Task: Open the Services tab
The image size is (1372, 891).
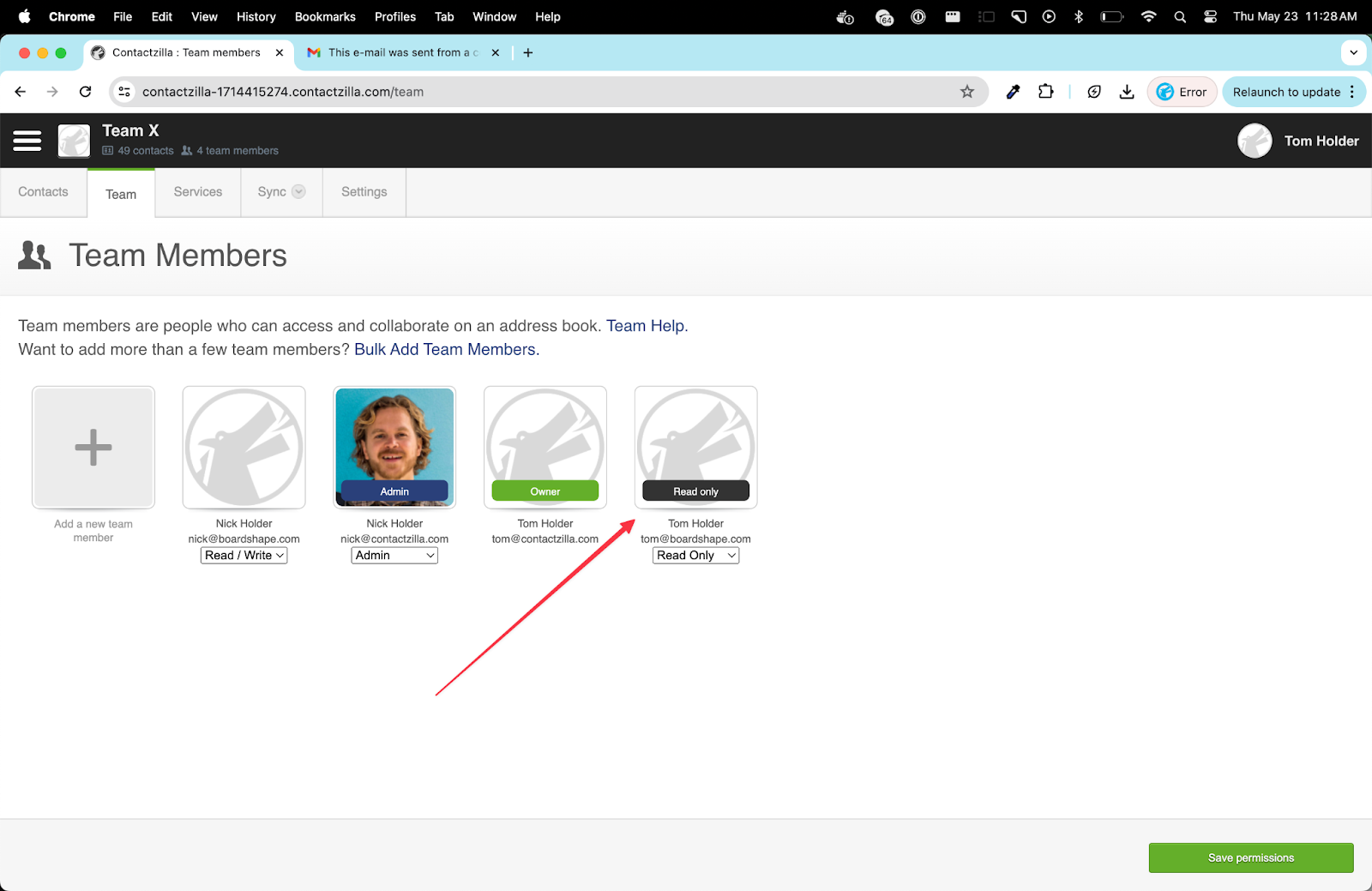Action: [198, 192]
